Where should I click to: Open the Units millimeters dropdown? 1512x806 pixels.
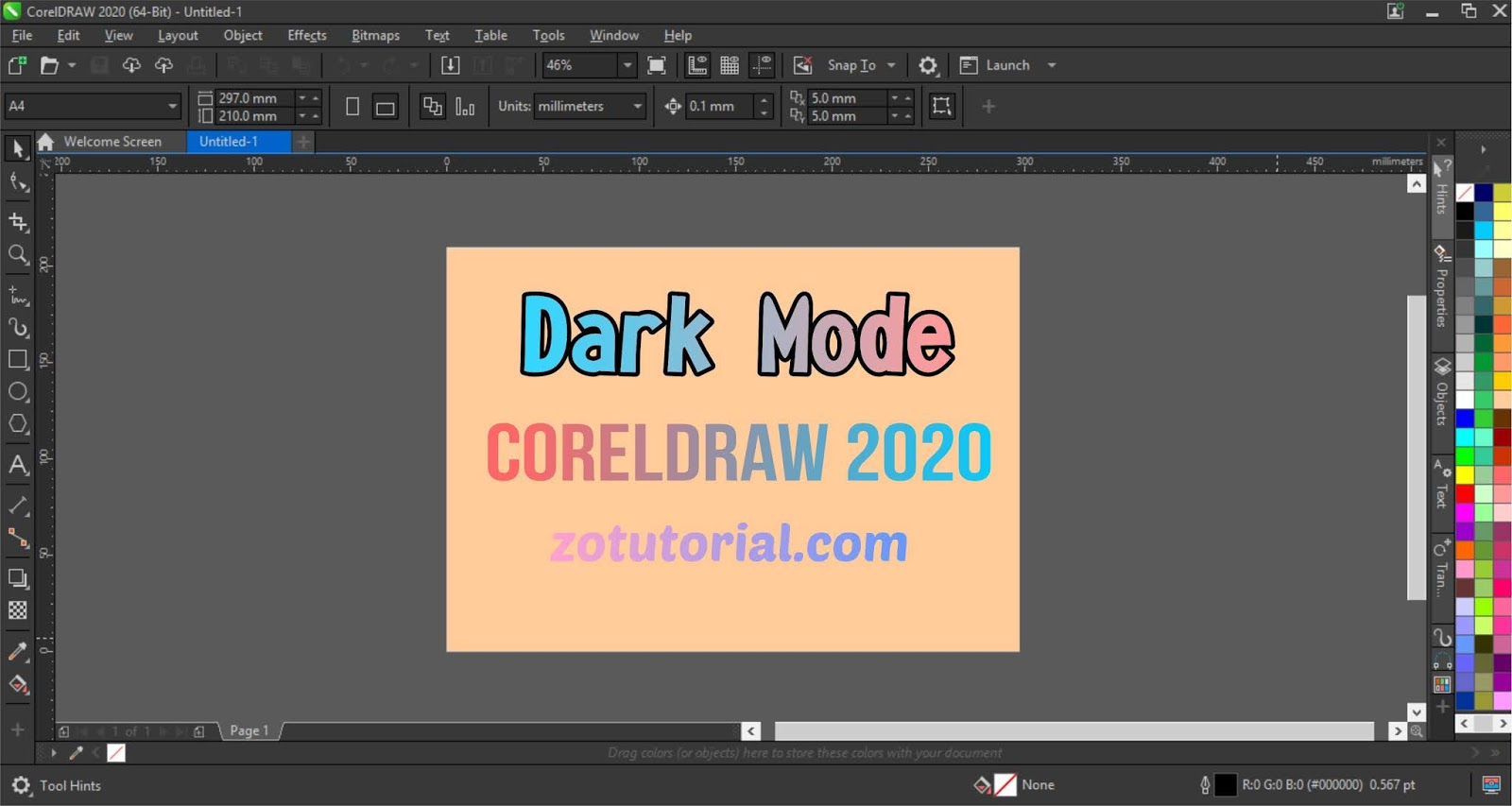638,106
